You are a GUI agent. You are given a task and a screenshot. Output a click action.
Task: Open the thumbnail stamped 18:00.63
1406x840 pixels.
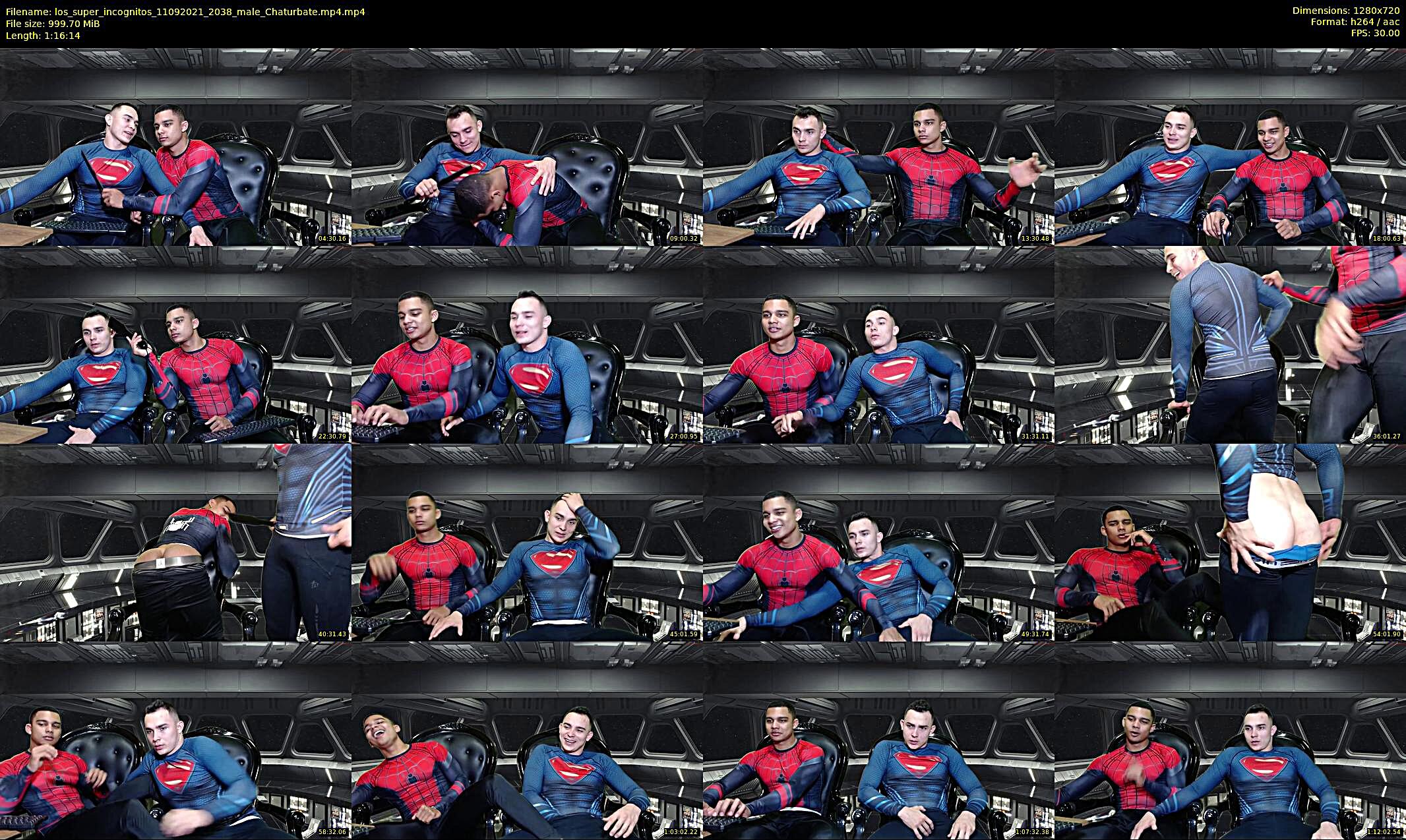1230,147
